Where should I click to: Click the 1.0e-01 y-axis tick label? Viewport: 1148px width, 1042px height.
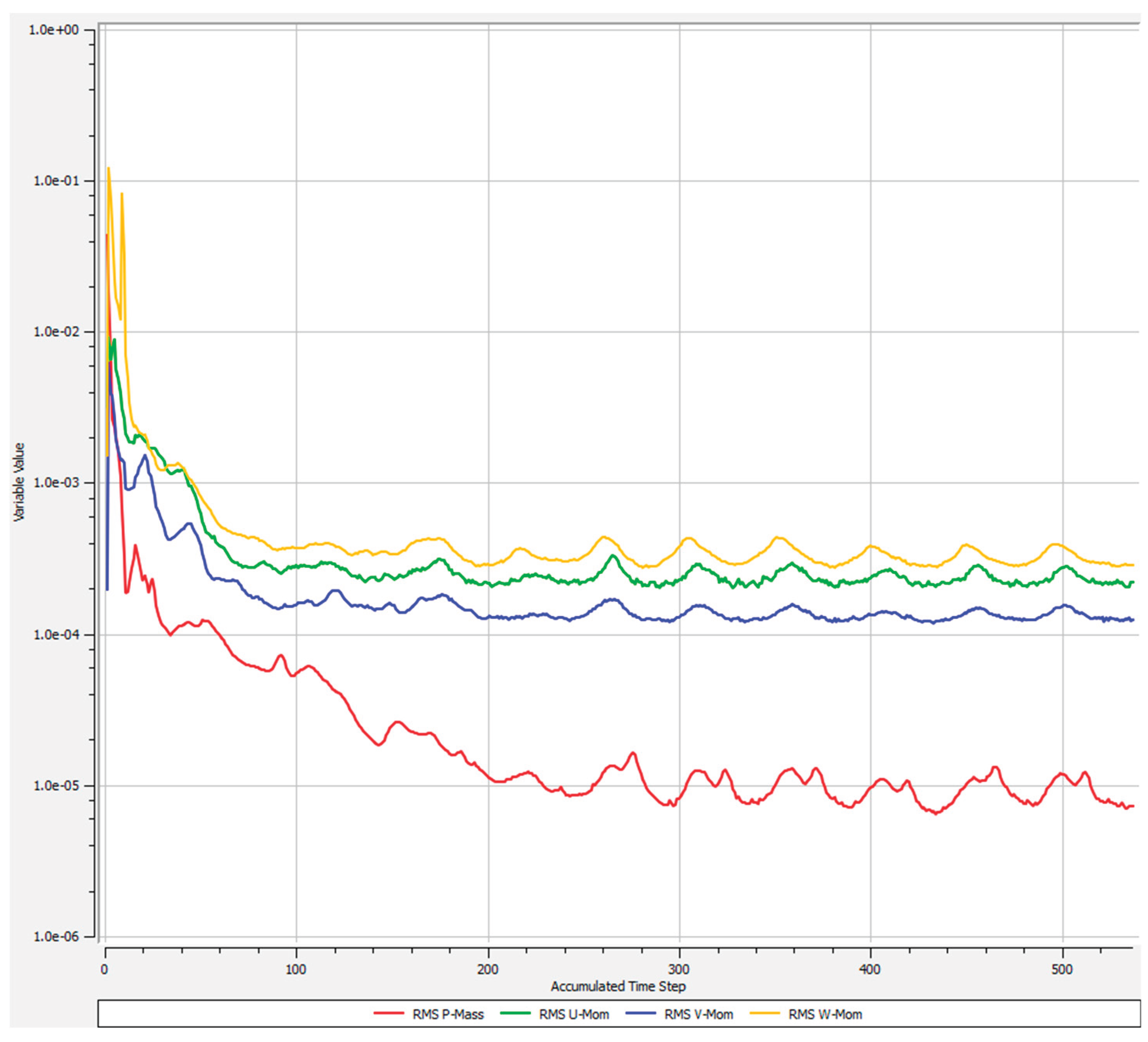[56, 181]
